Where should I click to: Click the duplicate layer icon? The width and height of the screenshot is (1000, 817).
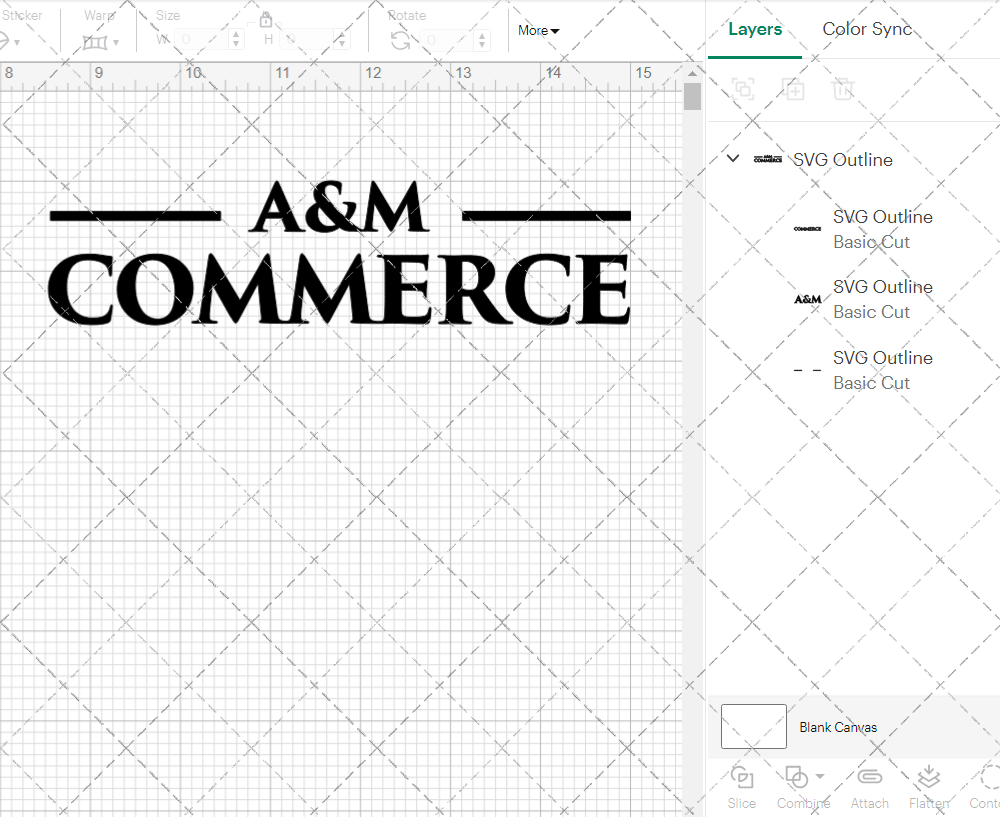click(x=794, y=89)
